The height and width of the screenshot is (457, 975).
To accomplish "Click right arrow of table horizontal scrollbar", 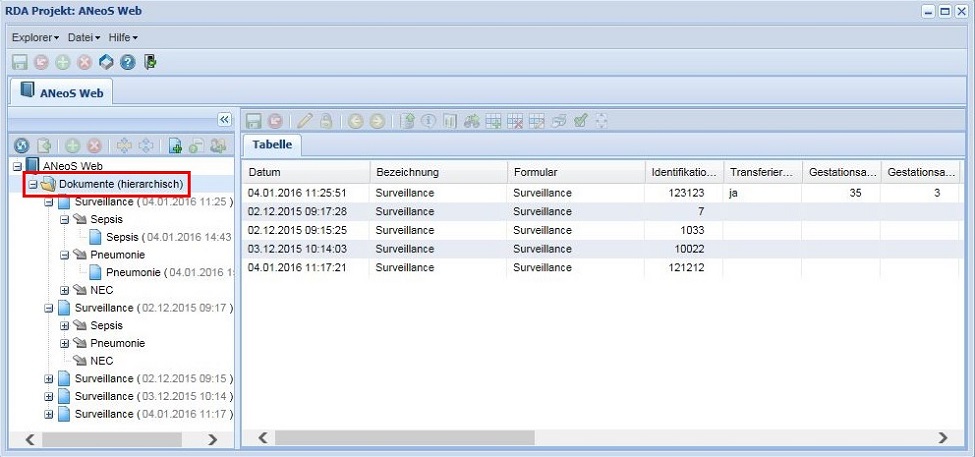I will click(943, 438).
